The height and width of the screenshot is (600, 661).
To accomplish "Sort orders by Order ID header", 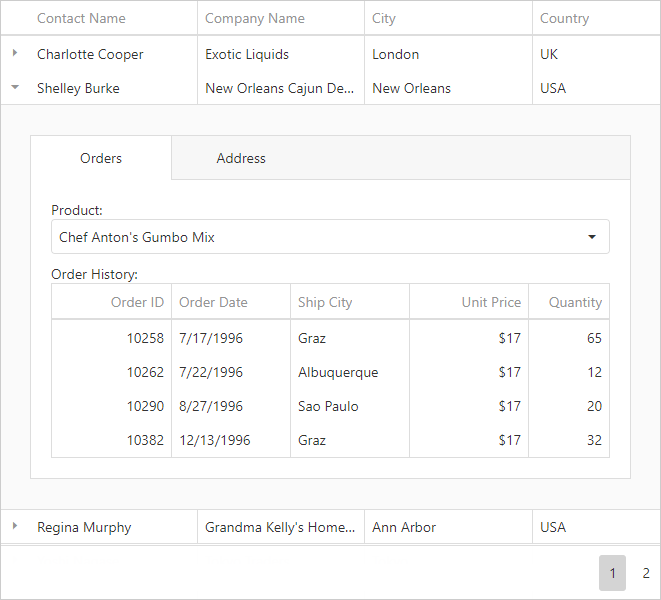I will [x=137, y=302].
